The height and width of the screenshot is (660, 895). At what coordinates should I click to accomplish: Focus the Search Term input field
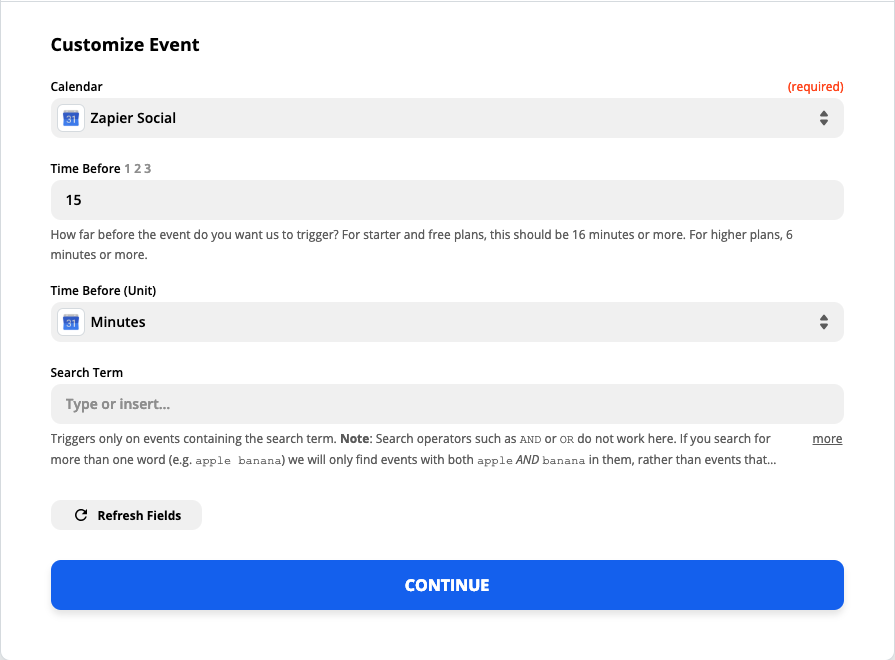tap(447, 404)
